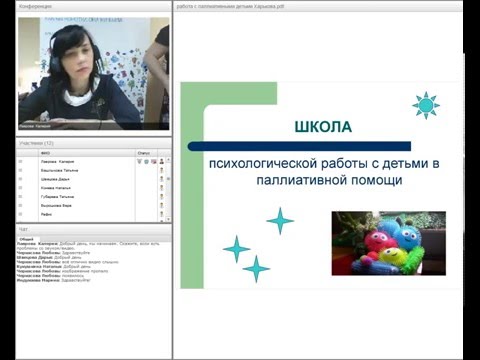Click the user avatar icon in Башлыкова Татьяна row
480x360 pixels.
pos(162,170)
